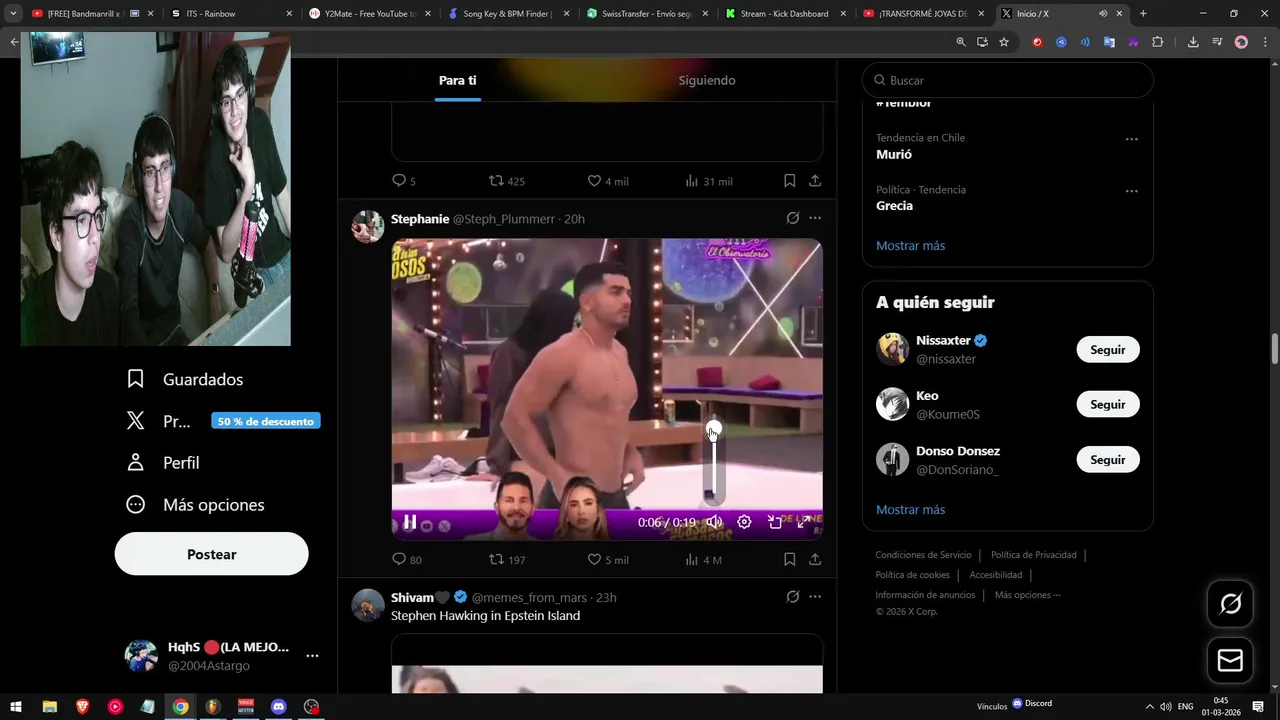Show more accounts under A quién seguir
This screenshot has height=720, width=1280.
tap(910, 509)
